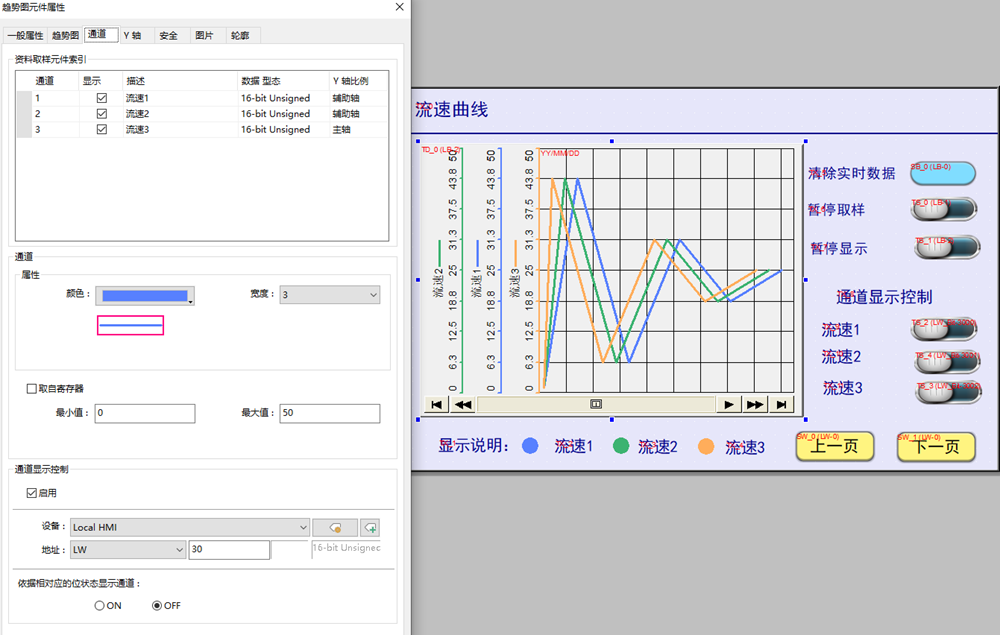The image size is (1000, 635).
Task: Enable the 取自寄存器 checkbox
Action: [32, 389]
